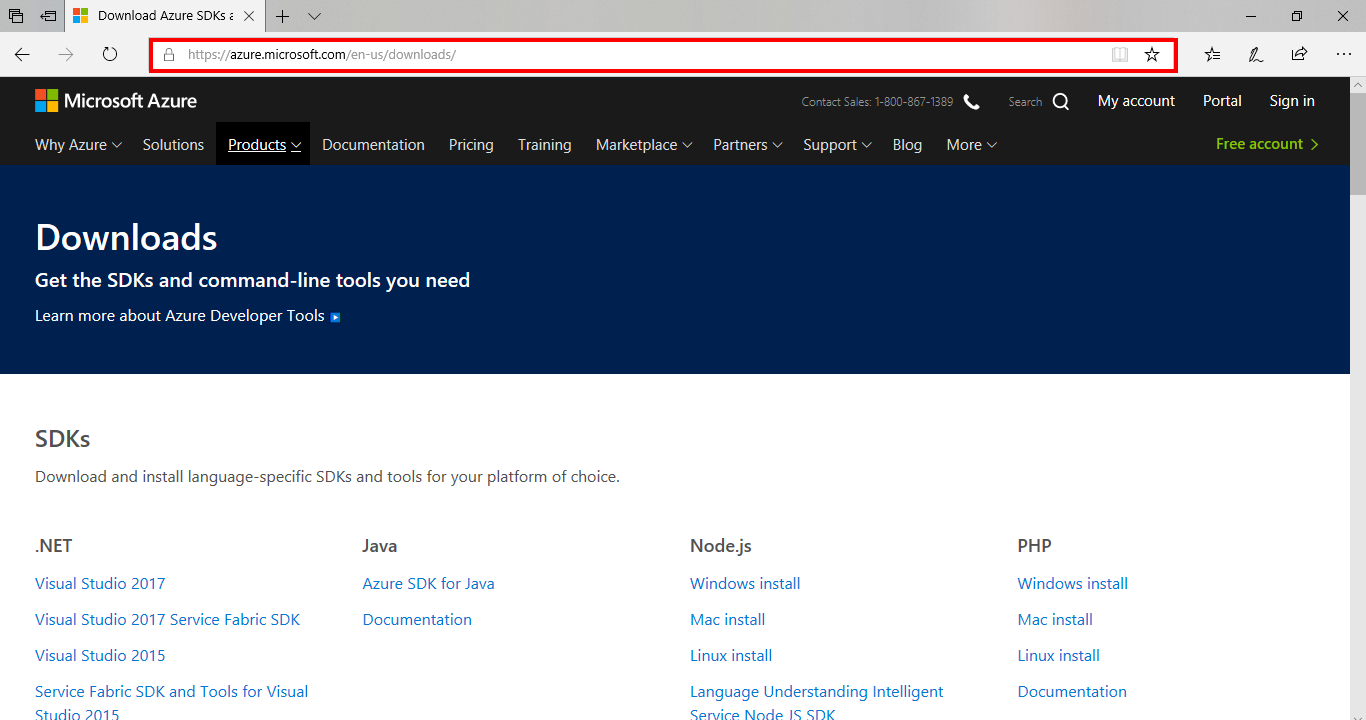
Task: Expand the Partners menu
Action: [x=748, y=145]
